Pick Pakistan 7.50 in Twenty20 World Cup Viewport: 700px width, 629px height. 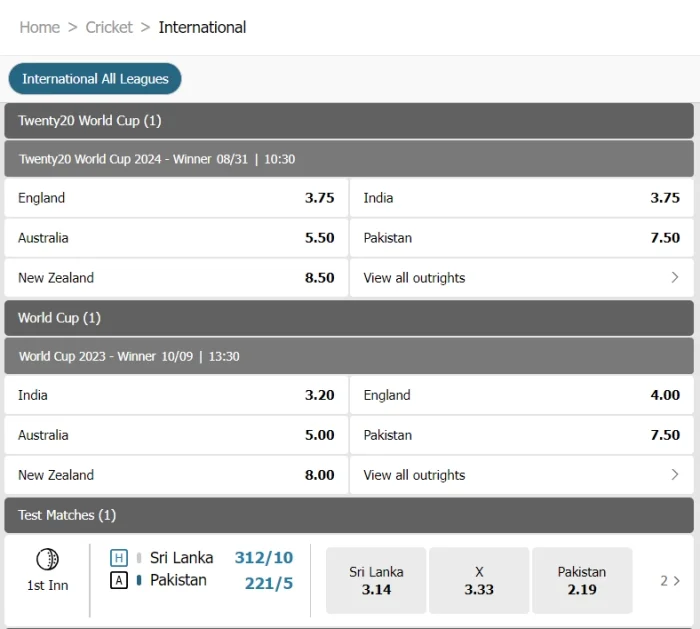point(522,237)
